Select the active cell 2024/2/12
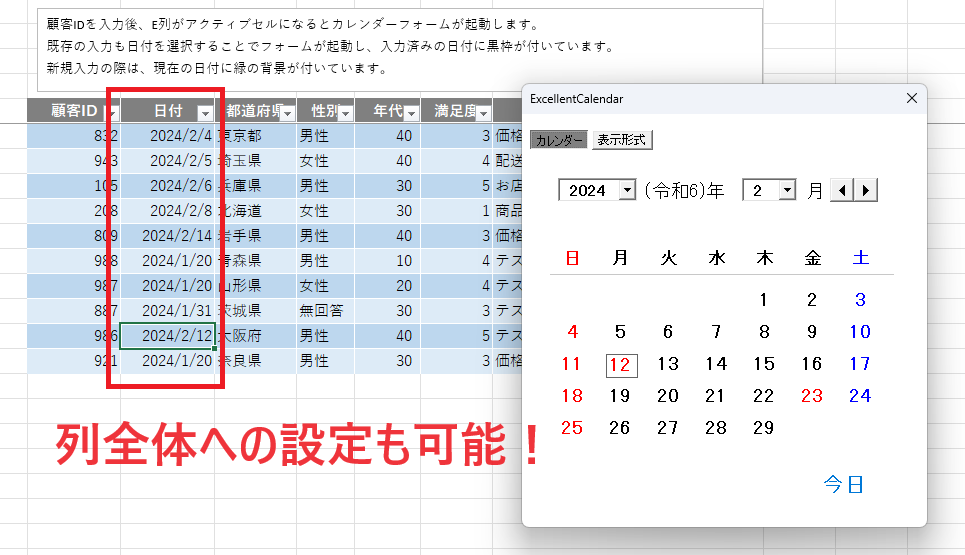Viewport: 965px width, 555px height. click(168, 336)
